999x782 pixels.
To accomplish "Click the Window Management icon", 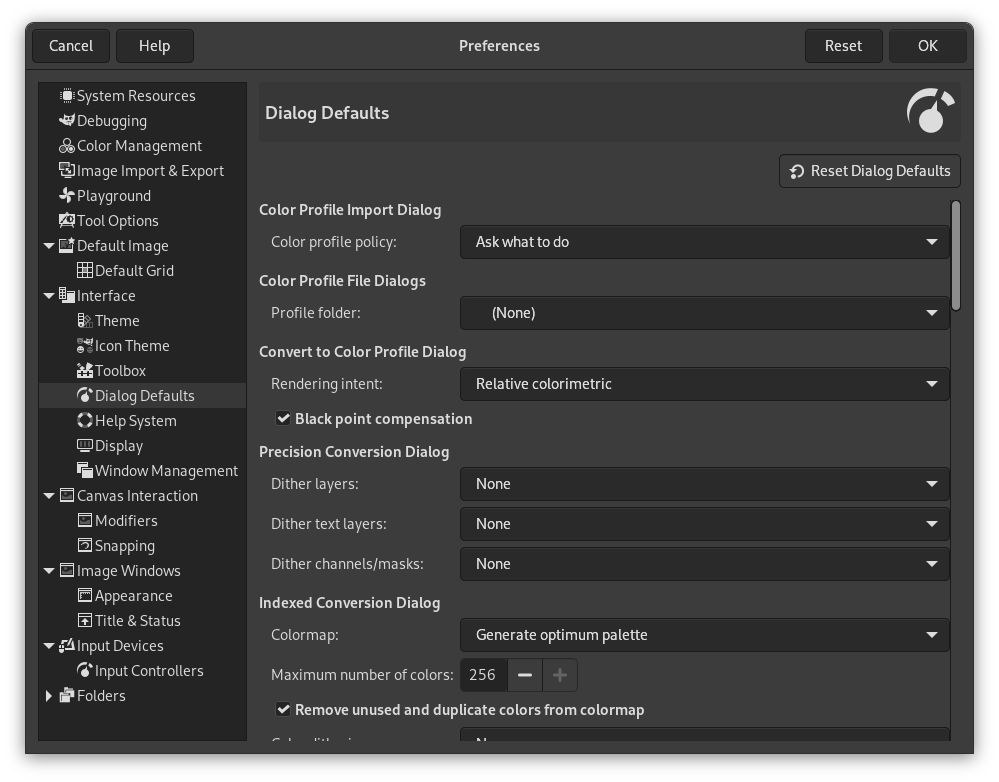I will [87, 470].
